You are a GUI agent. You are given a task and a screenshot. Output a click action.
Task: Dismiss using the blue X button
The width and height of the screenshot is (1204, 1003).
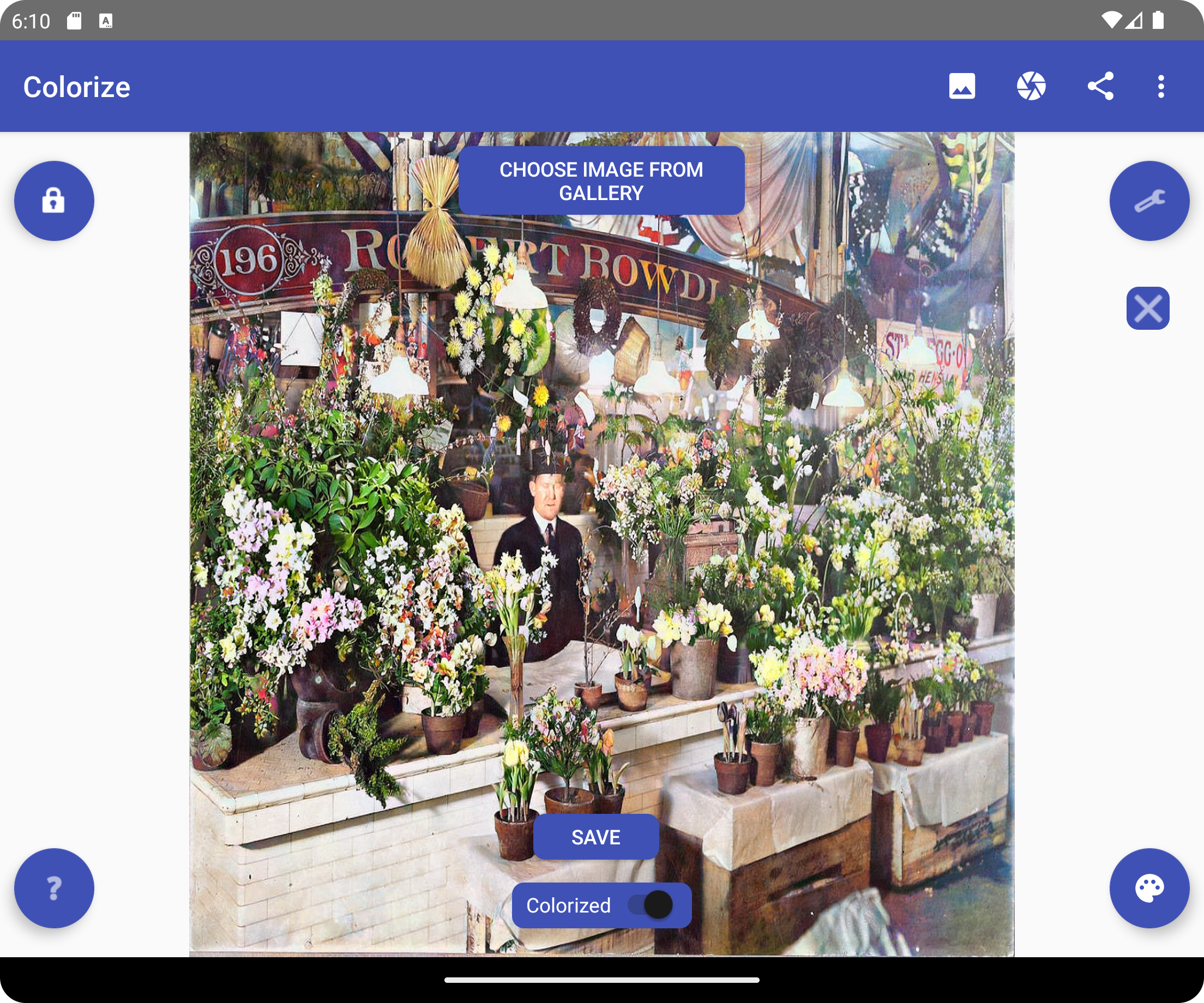(x=1147, y=309)
